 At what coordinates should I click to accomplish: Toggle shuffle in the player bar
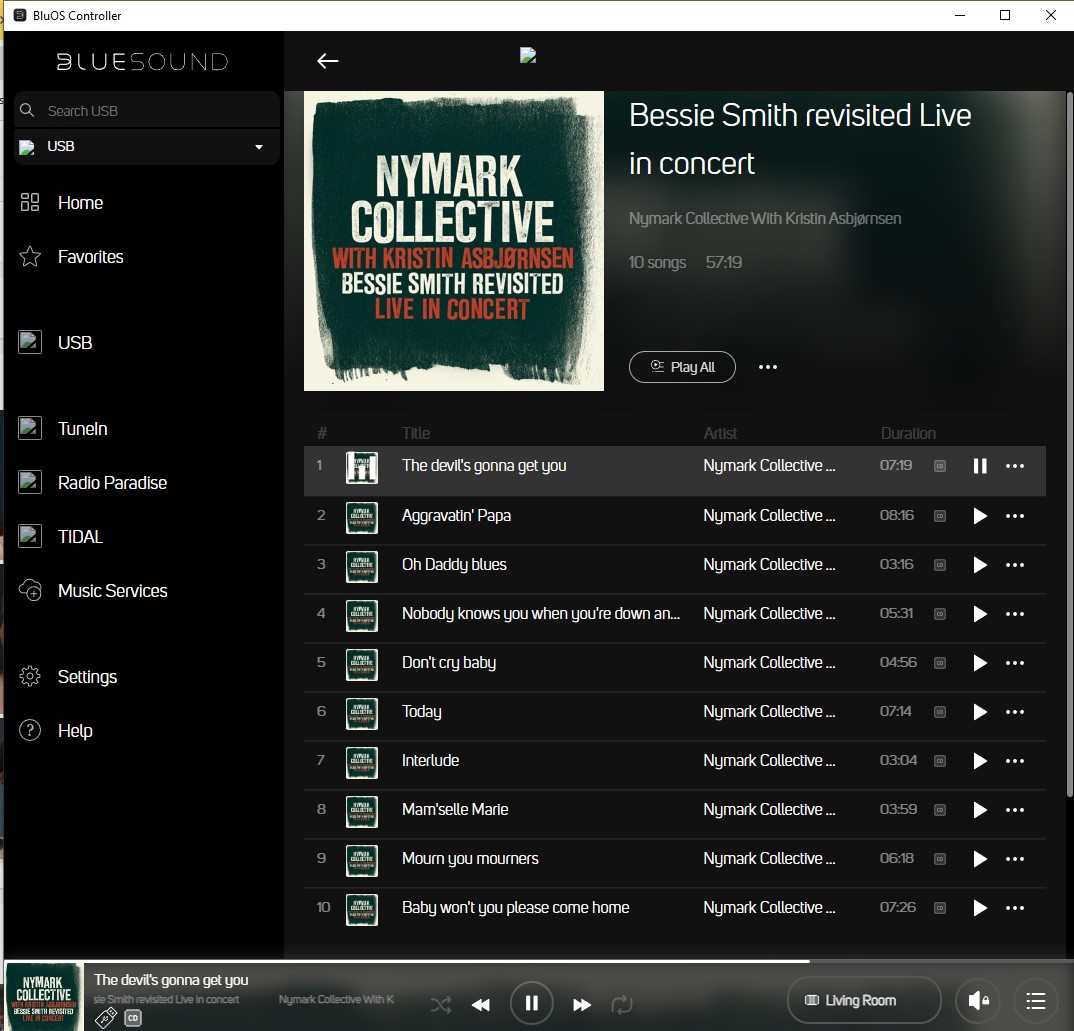click(440, 1005)
